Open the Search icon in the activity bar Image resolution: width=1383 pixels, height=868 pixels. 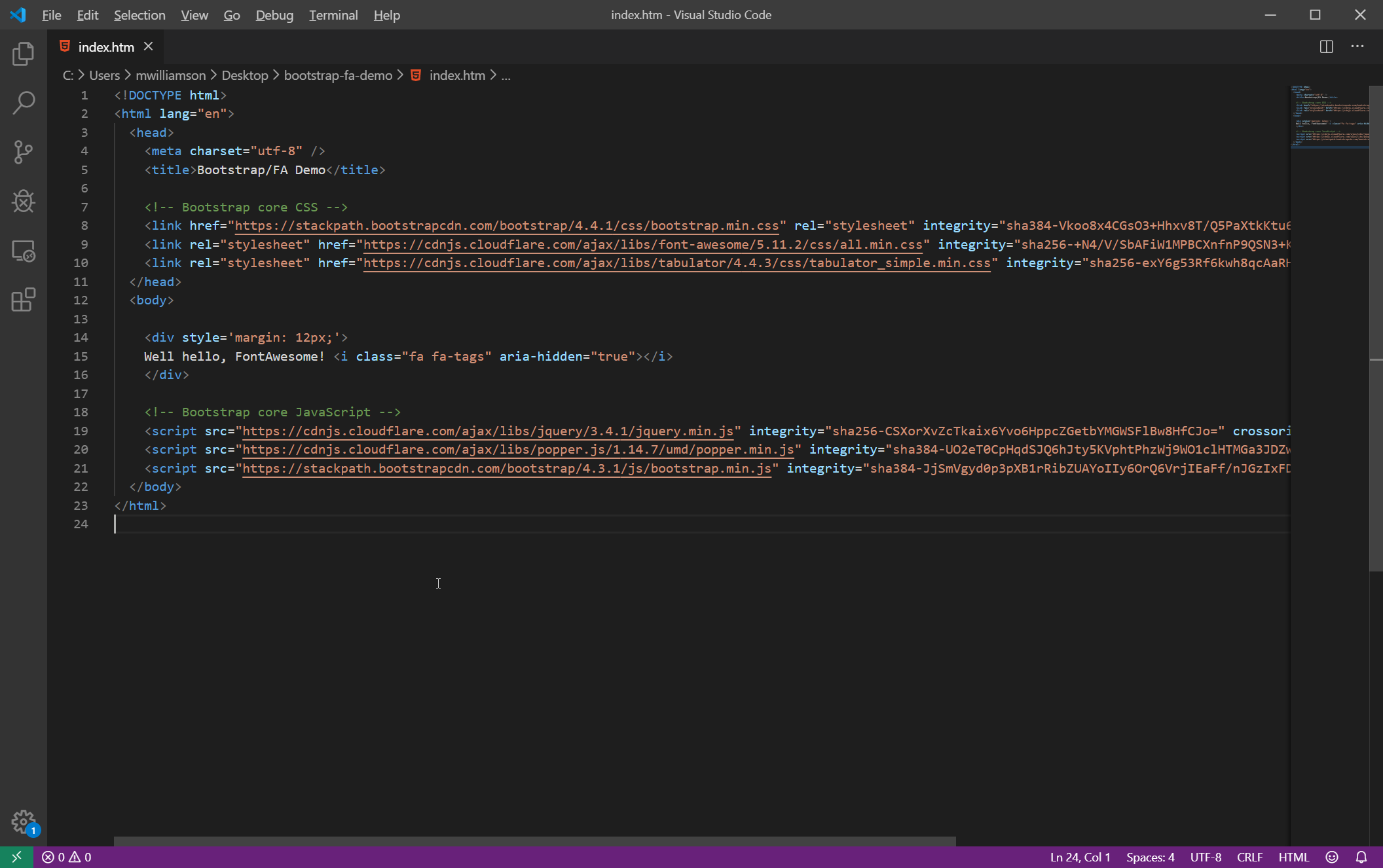point(24,103)
